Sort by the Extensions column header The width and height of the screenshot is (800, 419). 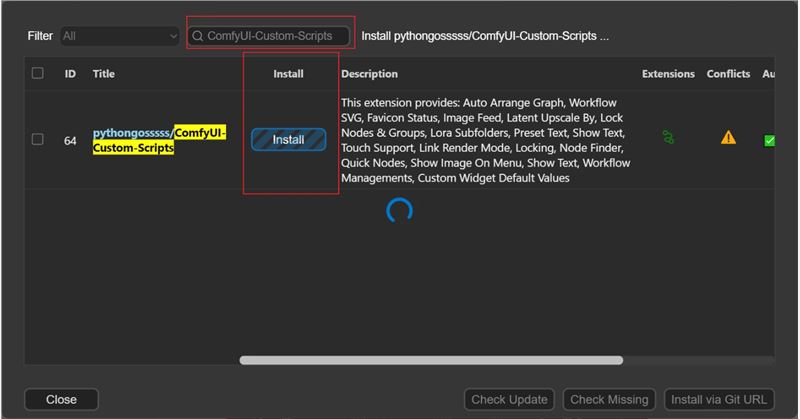point(668,74)
